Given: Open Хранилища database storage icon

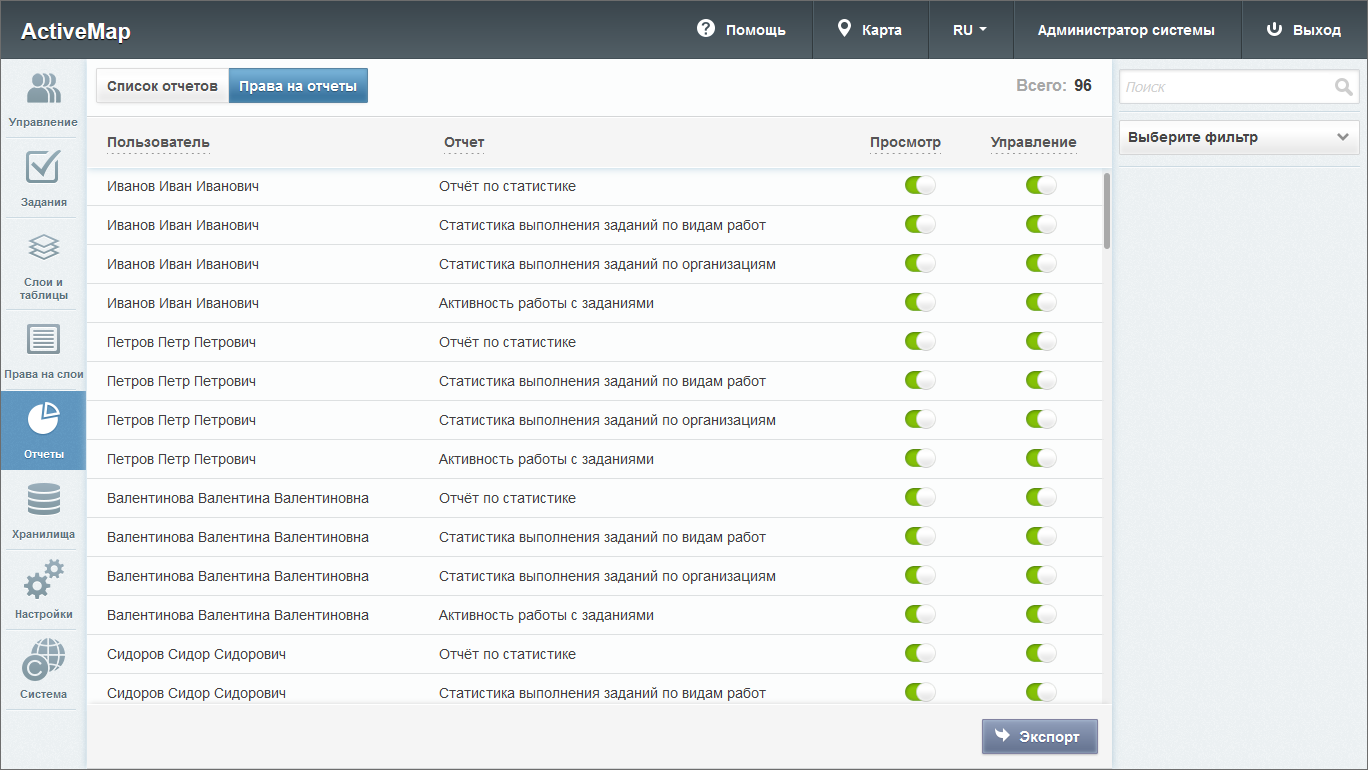Looking at the screenshot, I should (x=43, y=500).
